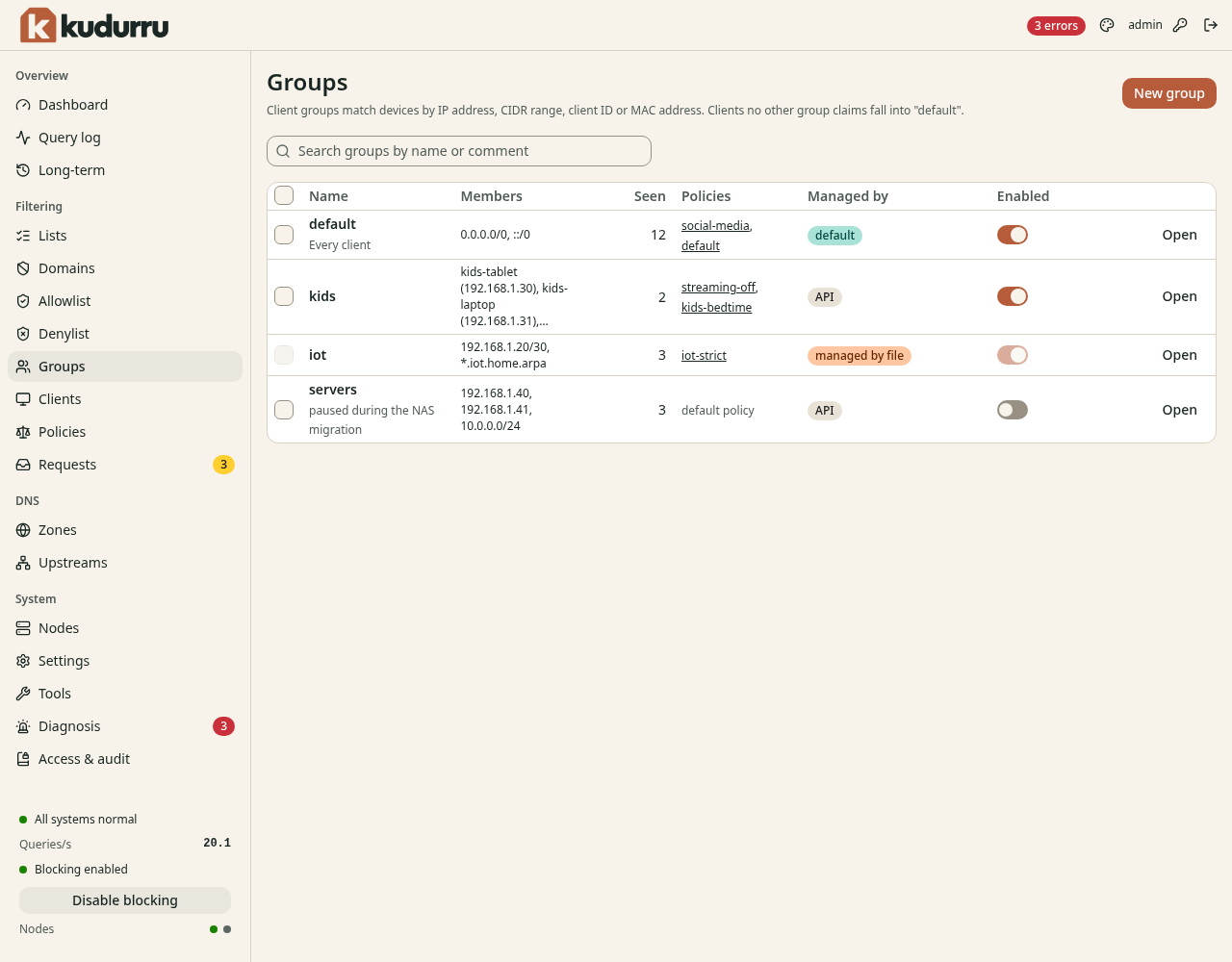Tick the select-all checkbox in header
The image size is (1232, 962).
284,195
